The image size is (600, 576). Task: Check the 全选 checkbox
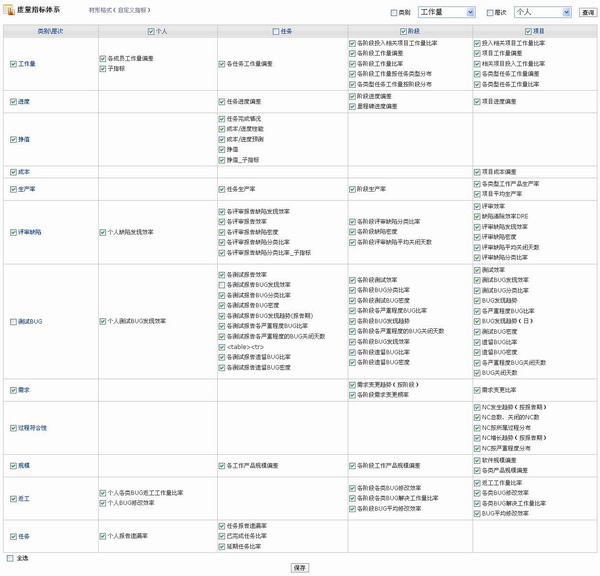(11, 558)
